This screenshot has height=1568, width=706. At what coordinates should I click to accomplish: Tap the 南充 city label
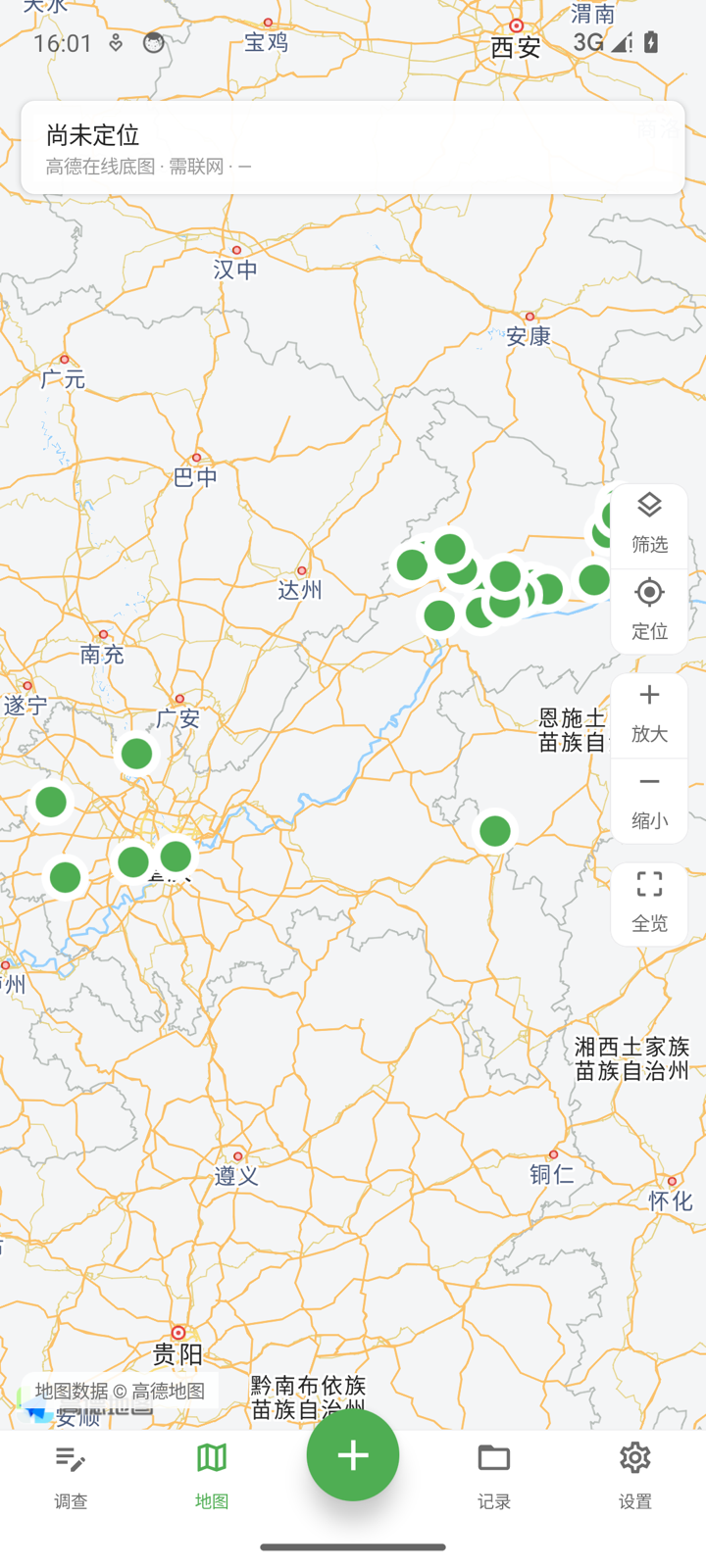click(x=102, y=654)
